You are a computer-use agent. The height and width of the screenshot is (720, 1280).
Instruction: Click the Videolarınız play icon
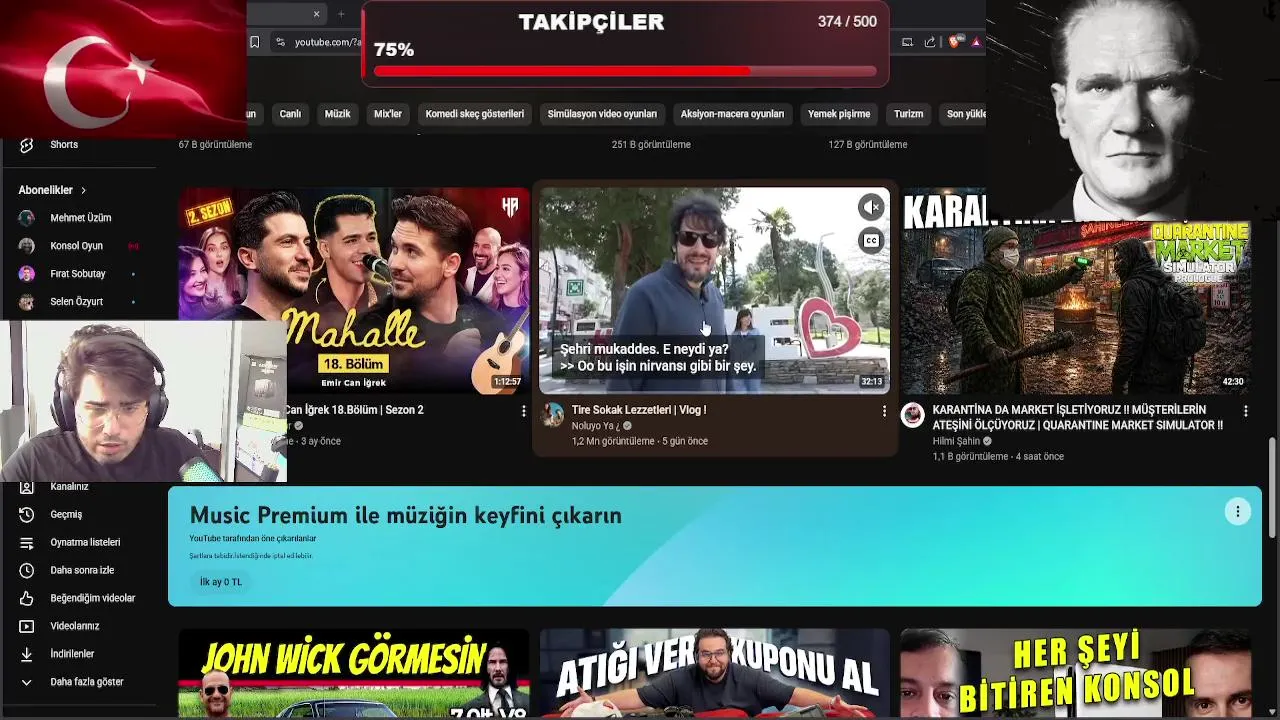27,626
